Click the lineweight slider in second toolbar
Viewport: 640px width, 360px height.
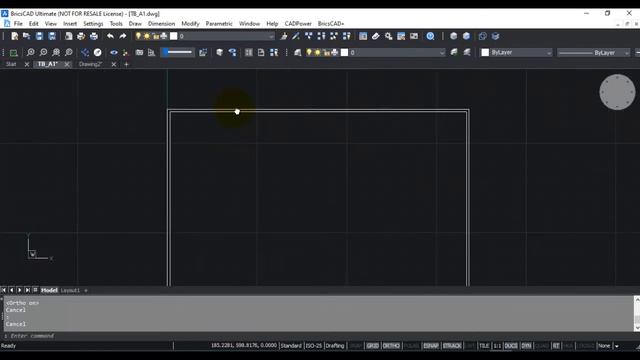click(x=178, y=52)
